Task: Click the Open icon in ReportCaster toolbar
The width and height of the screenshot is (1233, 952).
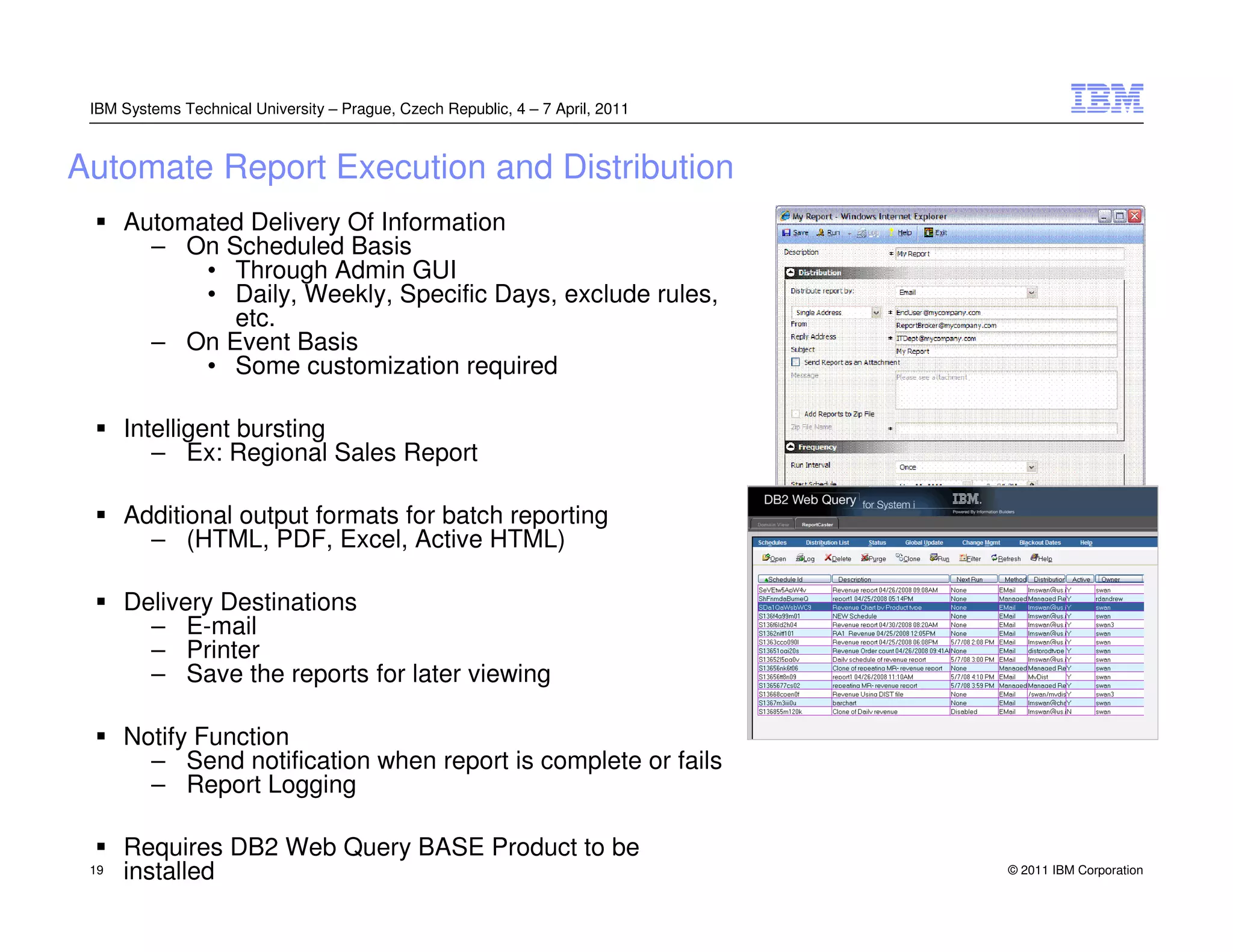Action: pos(766,558)
